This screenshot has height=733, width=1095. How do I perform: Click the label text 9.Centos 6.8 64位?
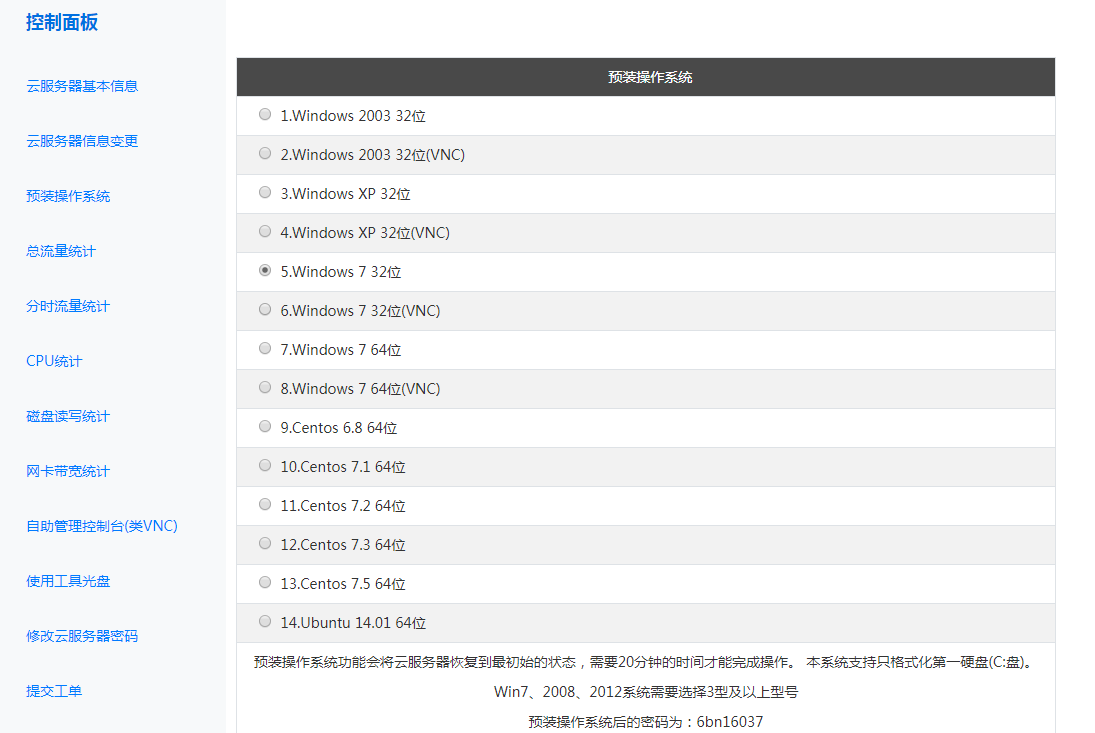pyautogui.click(x=339, y=428)
